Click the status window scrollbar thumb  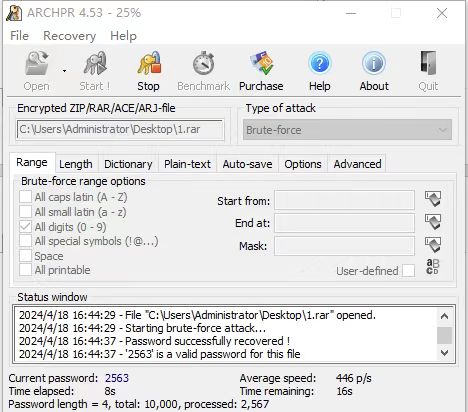(x=444, y=335)
